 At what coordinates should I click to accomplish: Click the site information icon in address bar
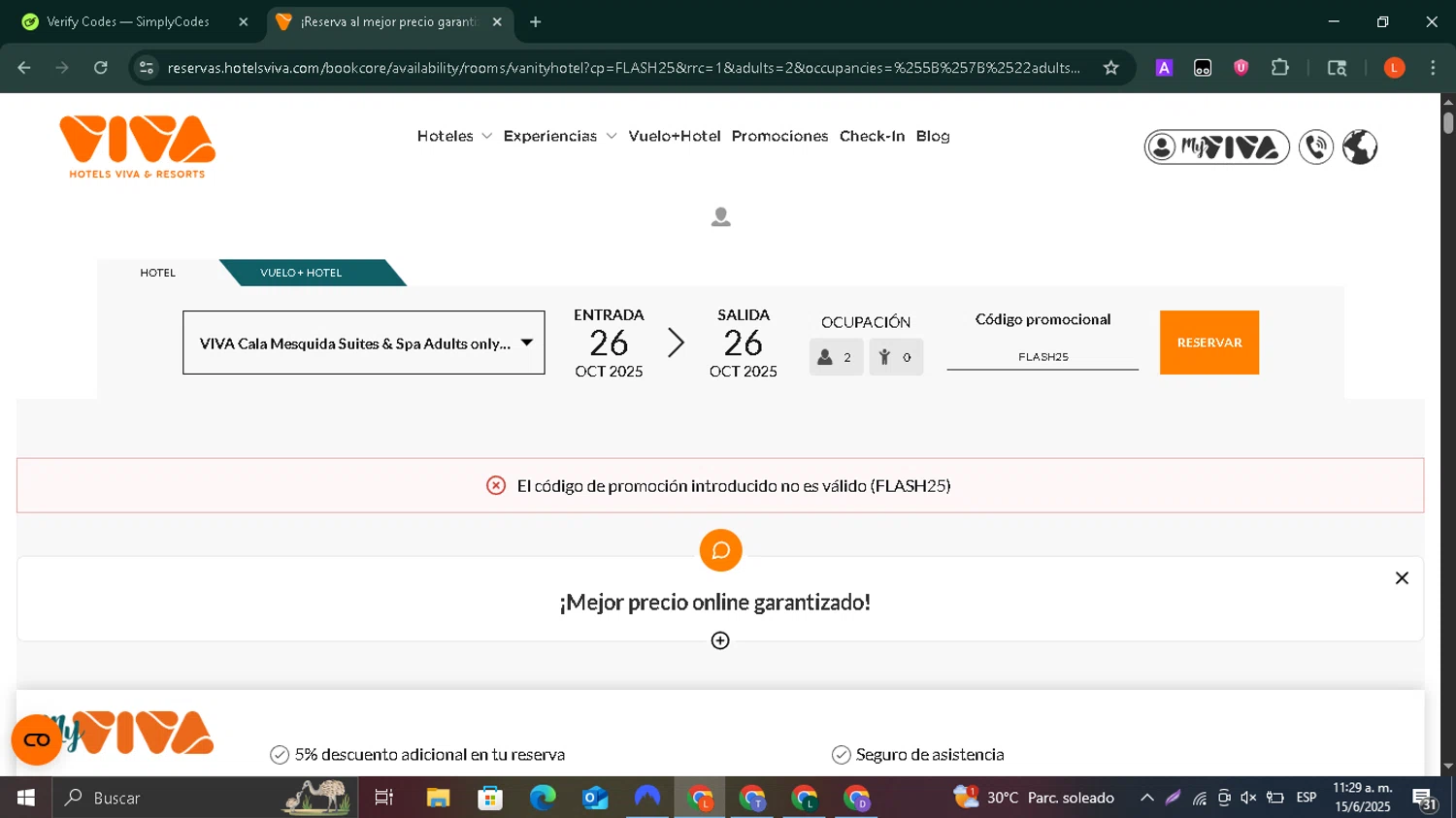(147, 68)
